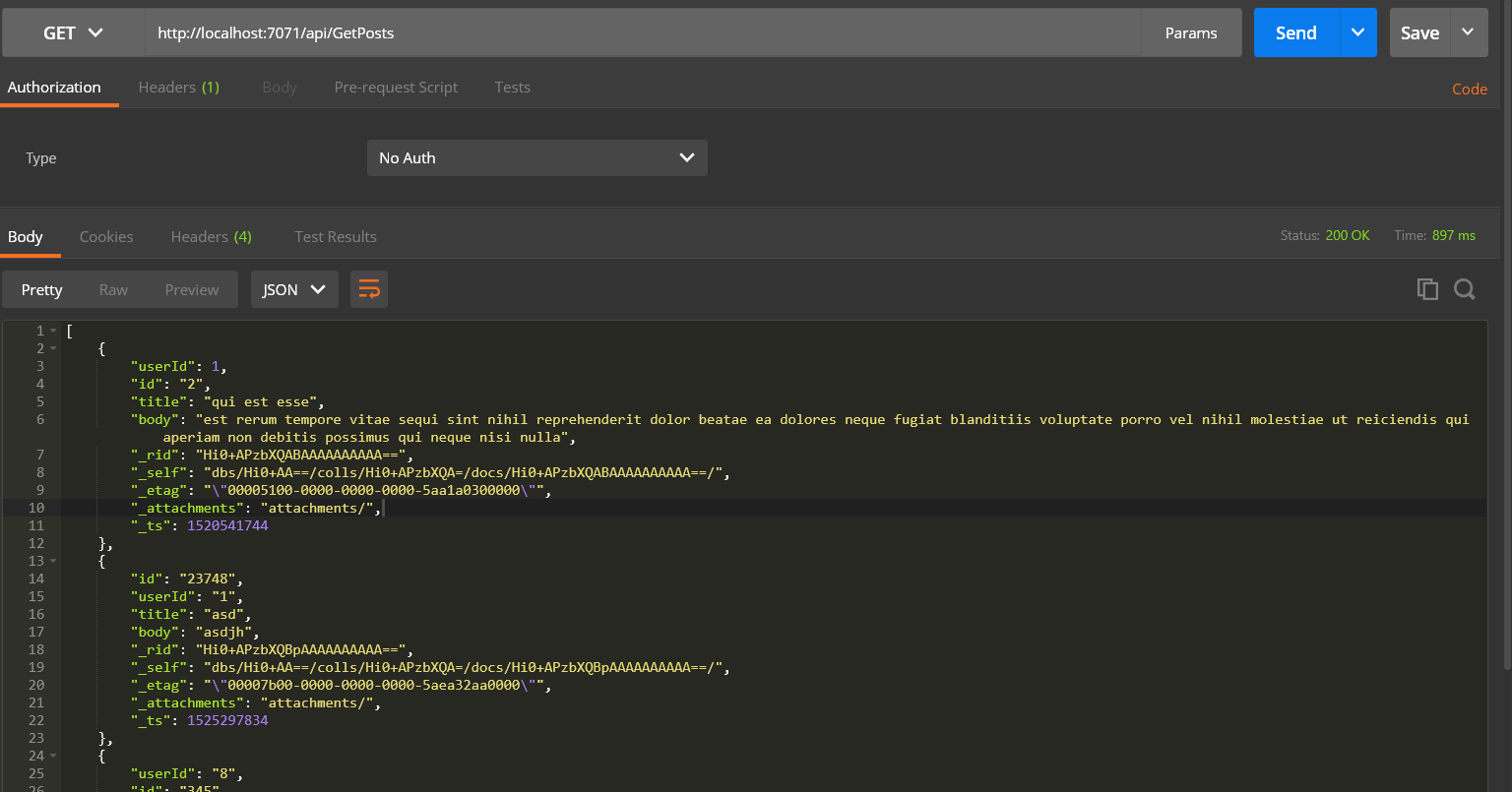This screenshot has width=1512, height=792.
Task: Click the _ts value 1520541744
Action: [227, 525]
